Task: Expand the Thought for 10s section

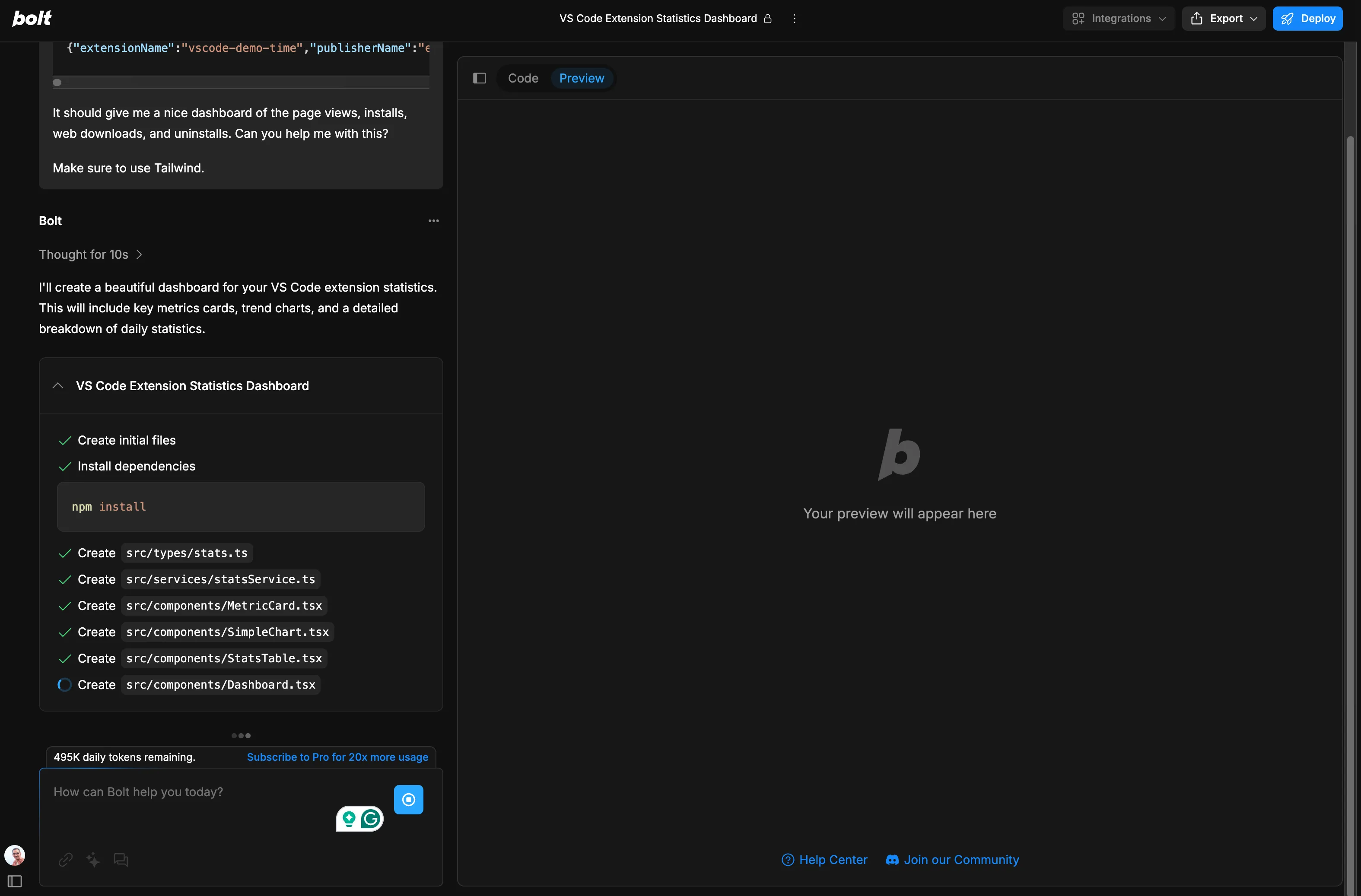Action: pyautogui.click(x=90, y=254)
